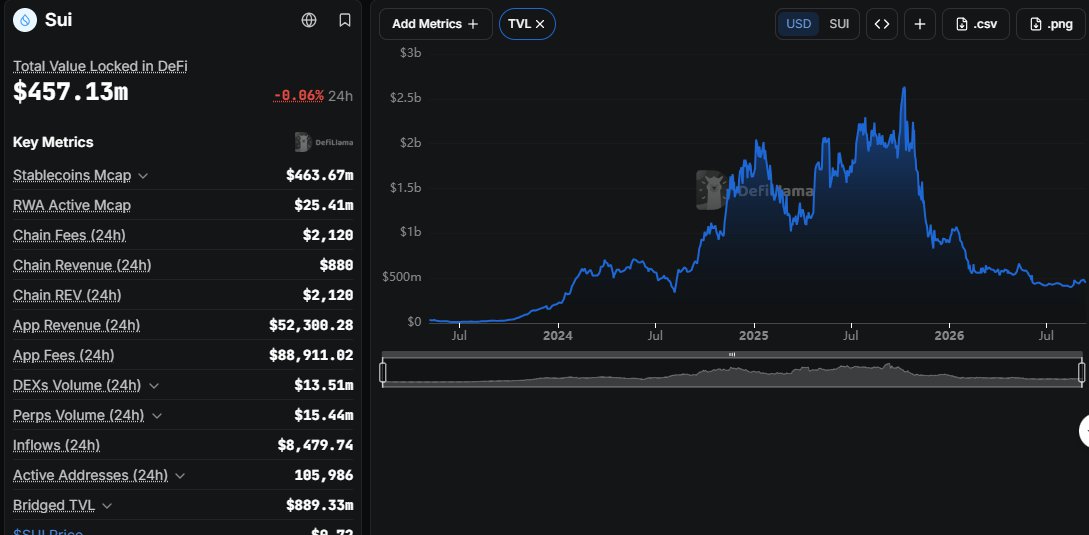Viewport: 1089px width, 535px height.
Task: Open the embed code icon button
Action: pyautogui.click(x=881, y=24)
